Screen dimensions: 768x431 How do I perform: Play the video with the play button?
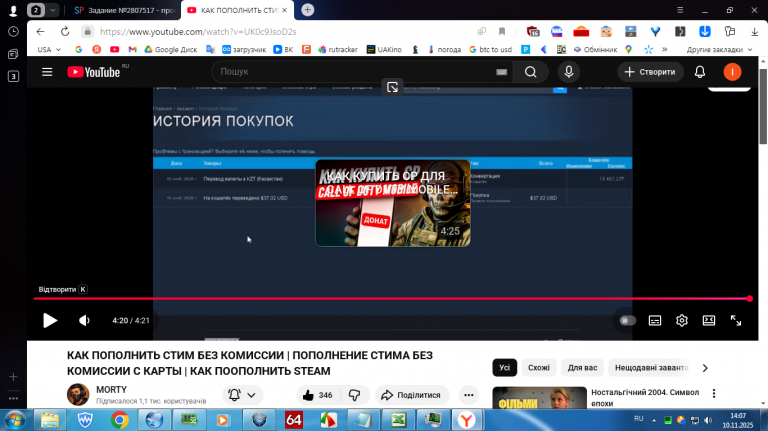(x=50, y=320)
